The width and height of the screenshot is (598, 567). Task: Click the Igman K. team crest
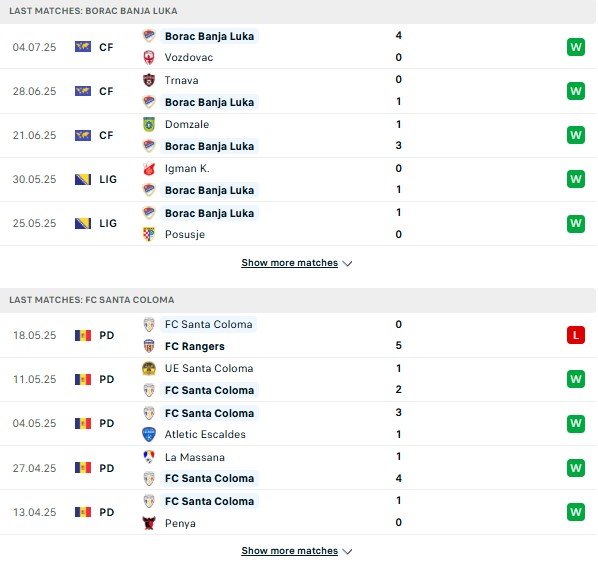pyautogui.click(x=149, y=169)
